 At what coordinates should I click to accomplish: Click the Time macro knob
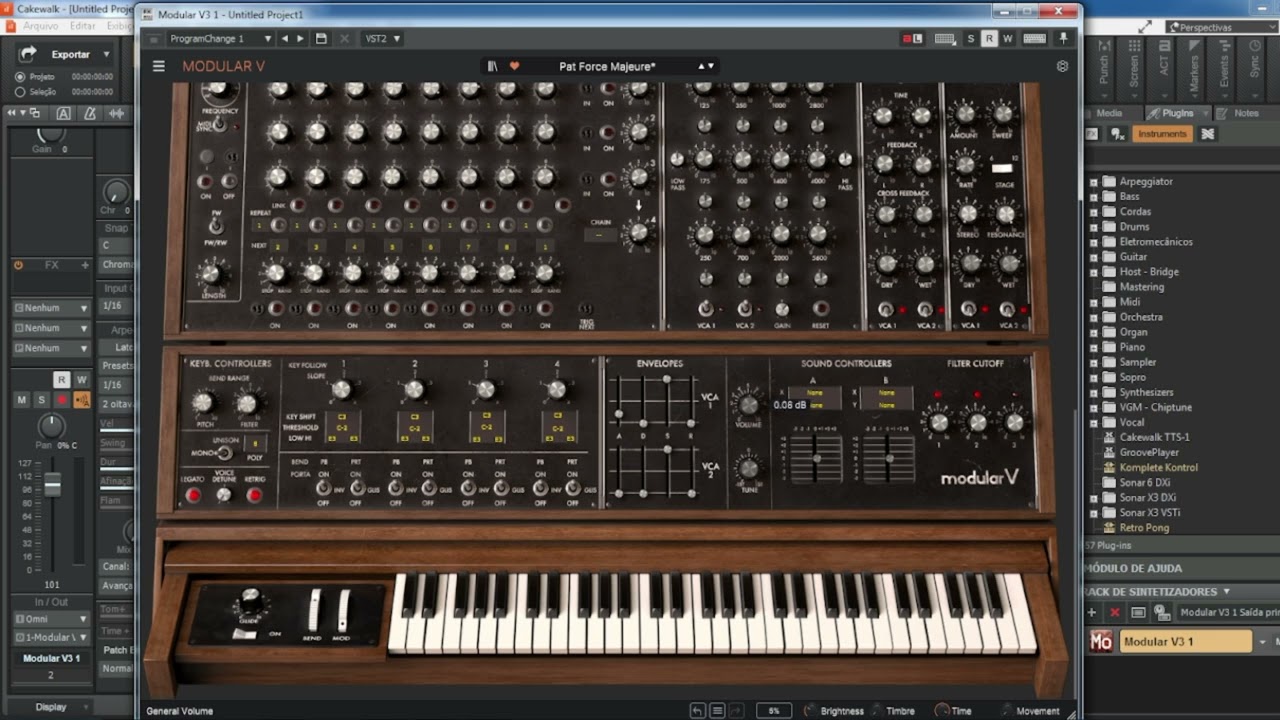point(942,711)
